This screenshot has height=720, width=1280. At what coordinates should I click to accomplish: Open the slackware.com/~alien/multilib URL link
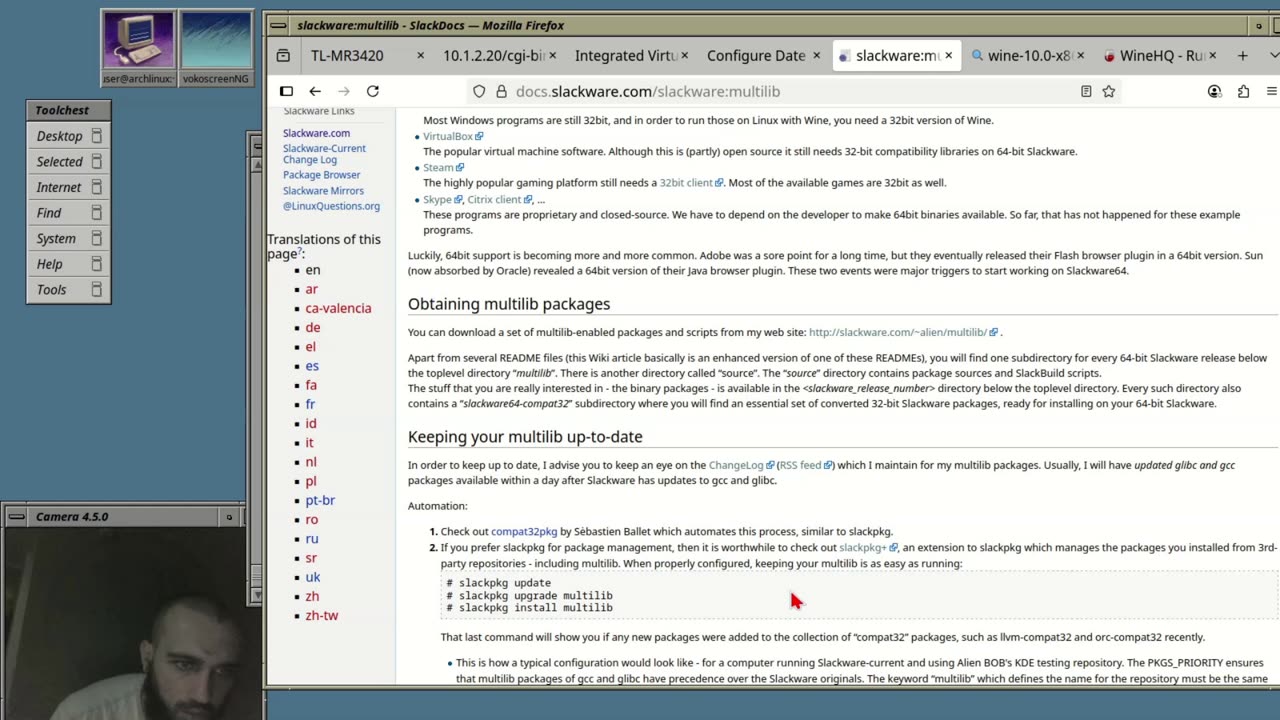pyautogui.click(x=902, y=332)
